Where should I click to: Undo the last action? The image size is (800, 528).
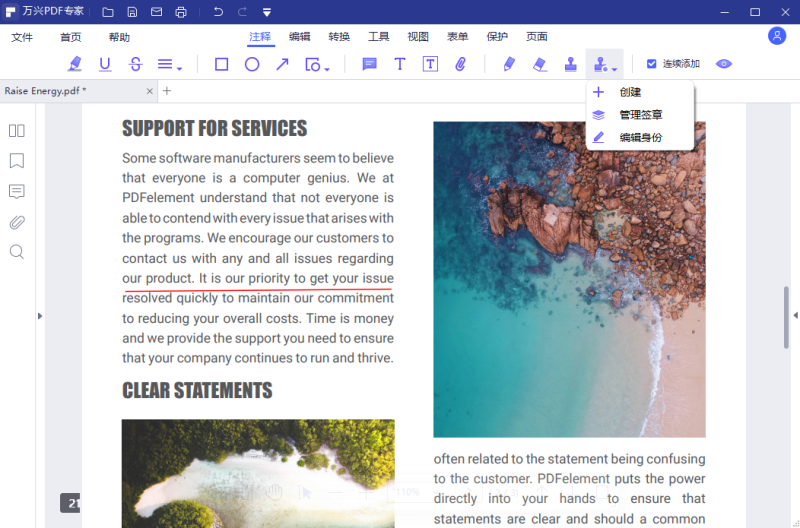218,12
